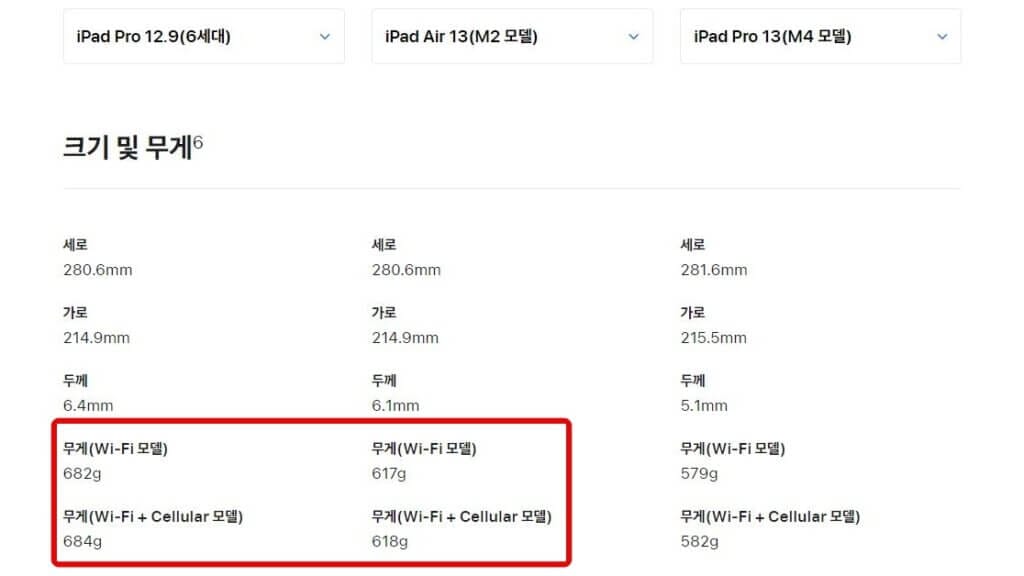Select the 5.1mm thickness value
The image size is (1024, 576).
coord(704,406)
